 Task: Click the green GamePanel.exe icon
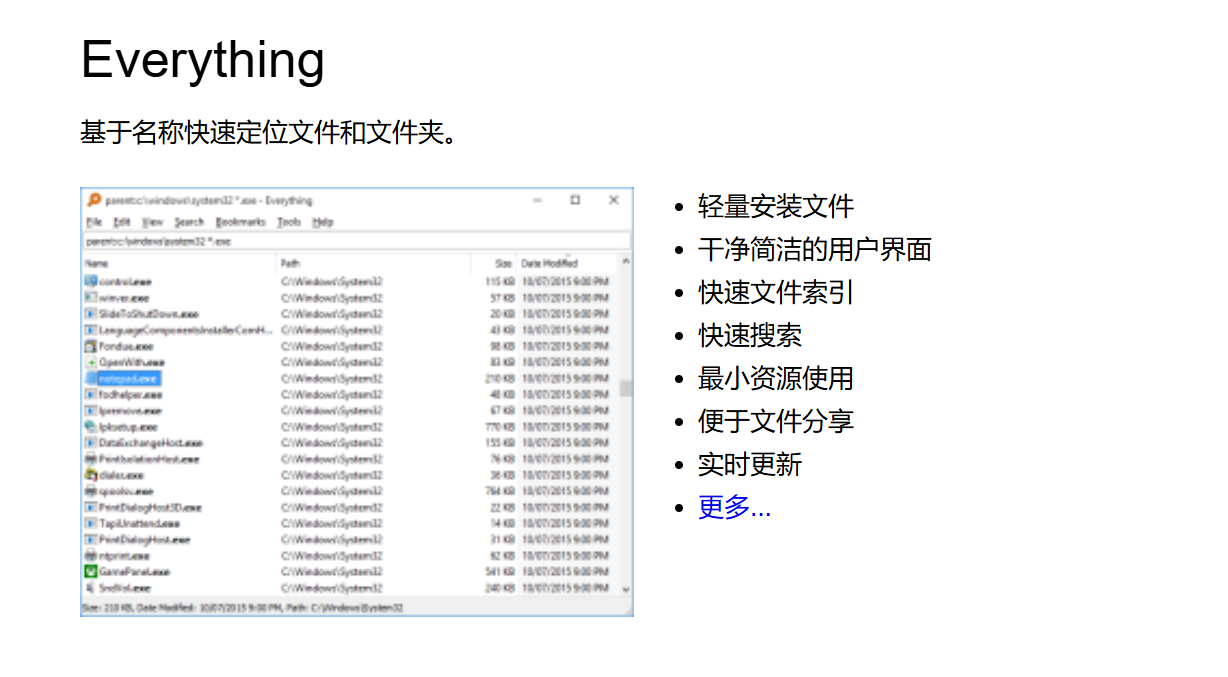(91, 571)
